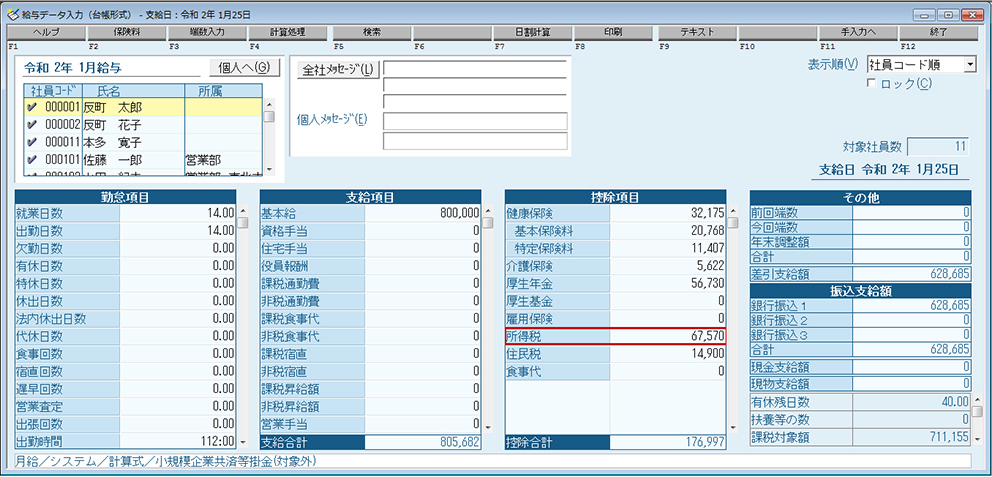Click 介護保険 value 5,622
The width and height of the screenshot is (992, 477).
click(668, 266)
